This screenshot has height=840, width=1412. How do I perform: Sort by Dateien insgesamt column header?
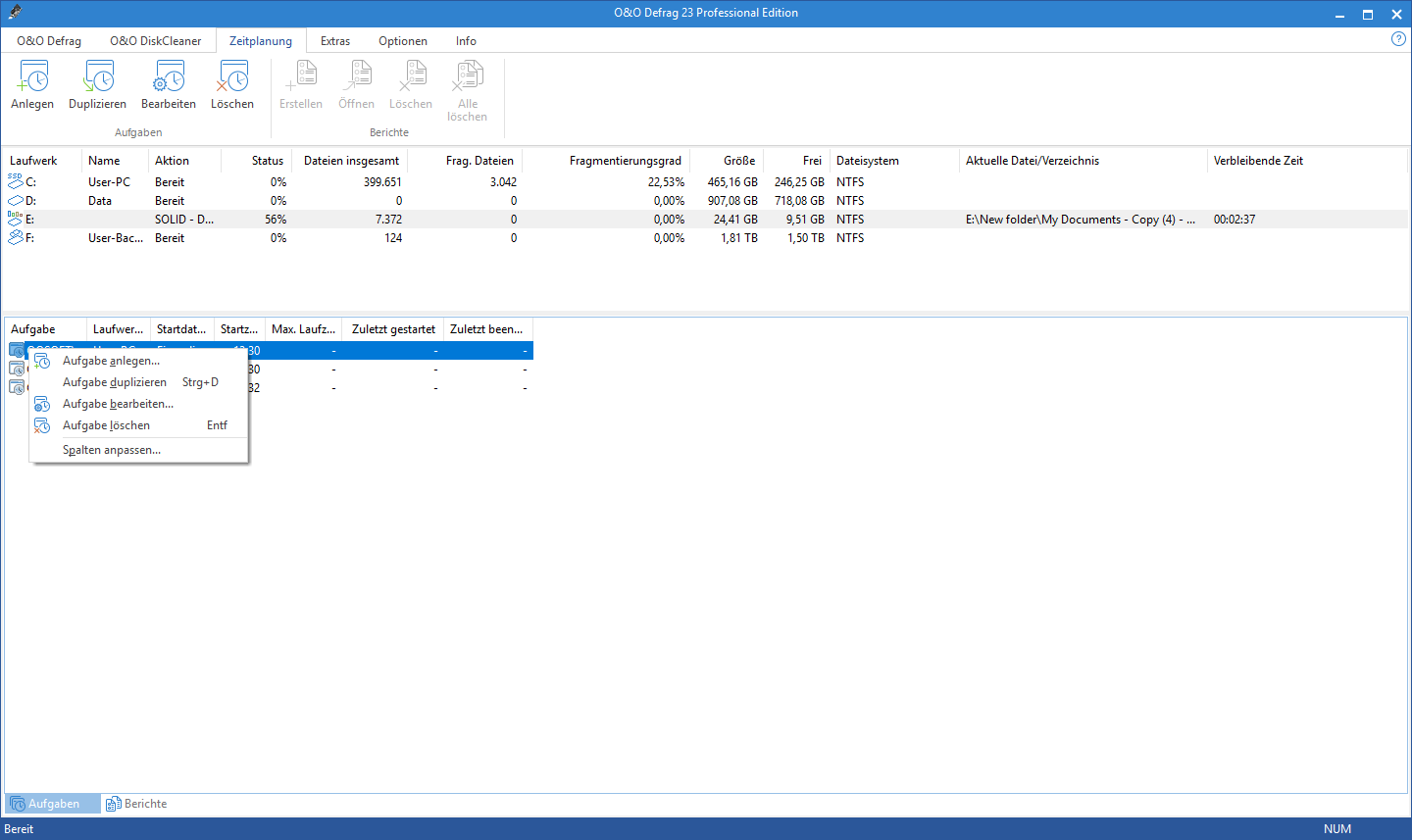tap(351, 161)
